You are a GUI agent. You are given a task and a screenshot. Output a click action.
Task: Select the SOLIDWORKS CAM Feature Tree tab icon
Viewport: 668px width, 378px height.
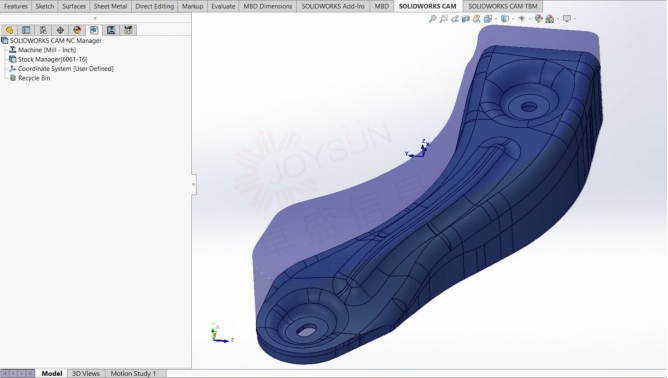[94, 30]
